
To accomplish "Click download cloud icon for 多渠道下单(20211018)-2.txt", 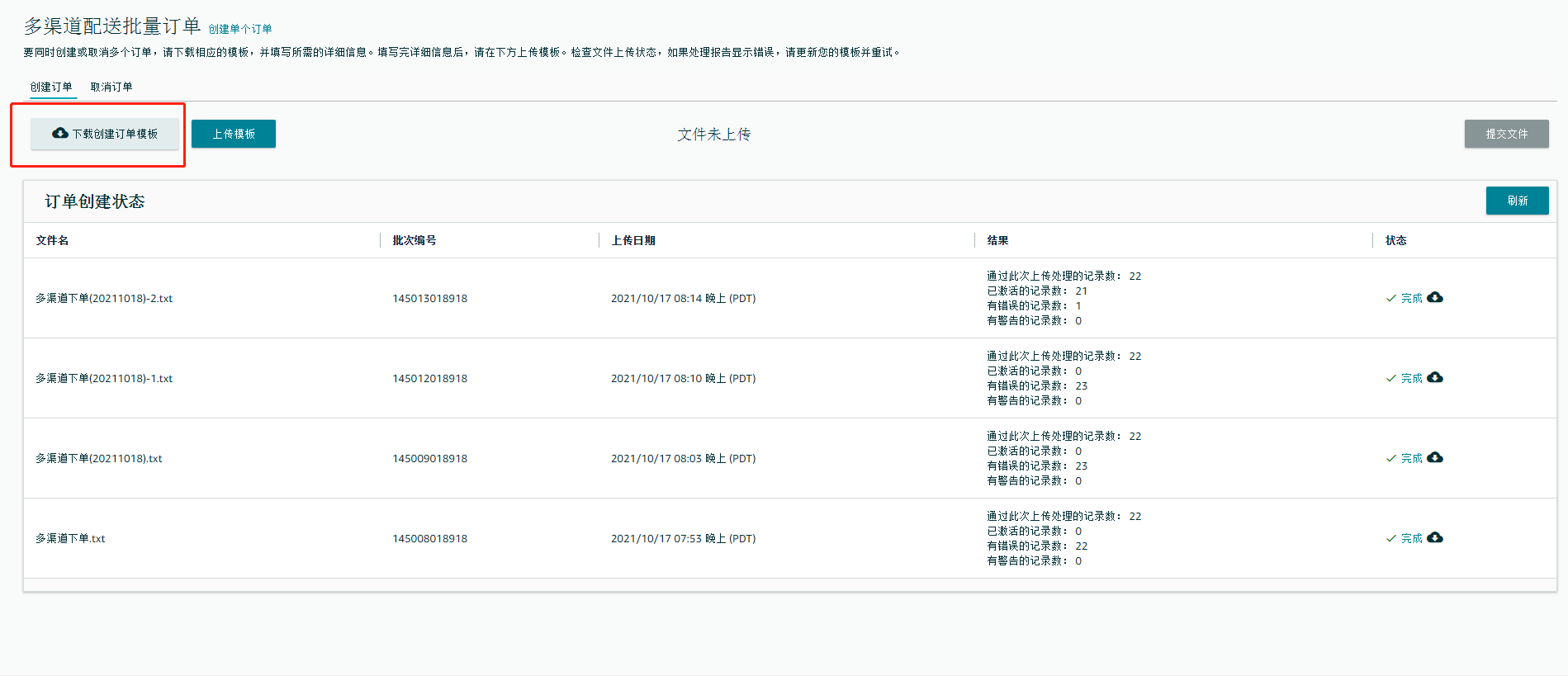I will click(1435, 297).
